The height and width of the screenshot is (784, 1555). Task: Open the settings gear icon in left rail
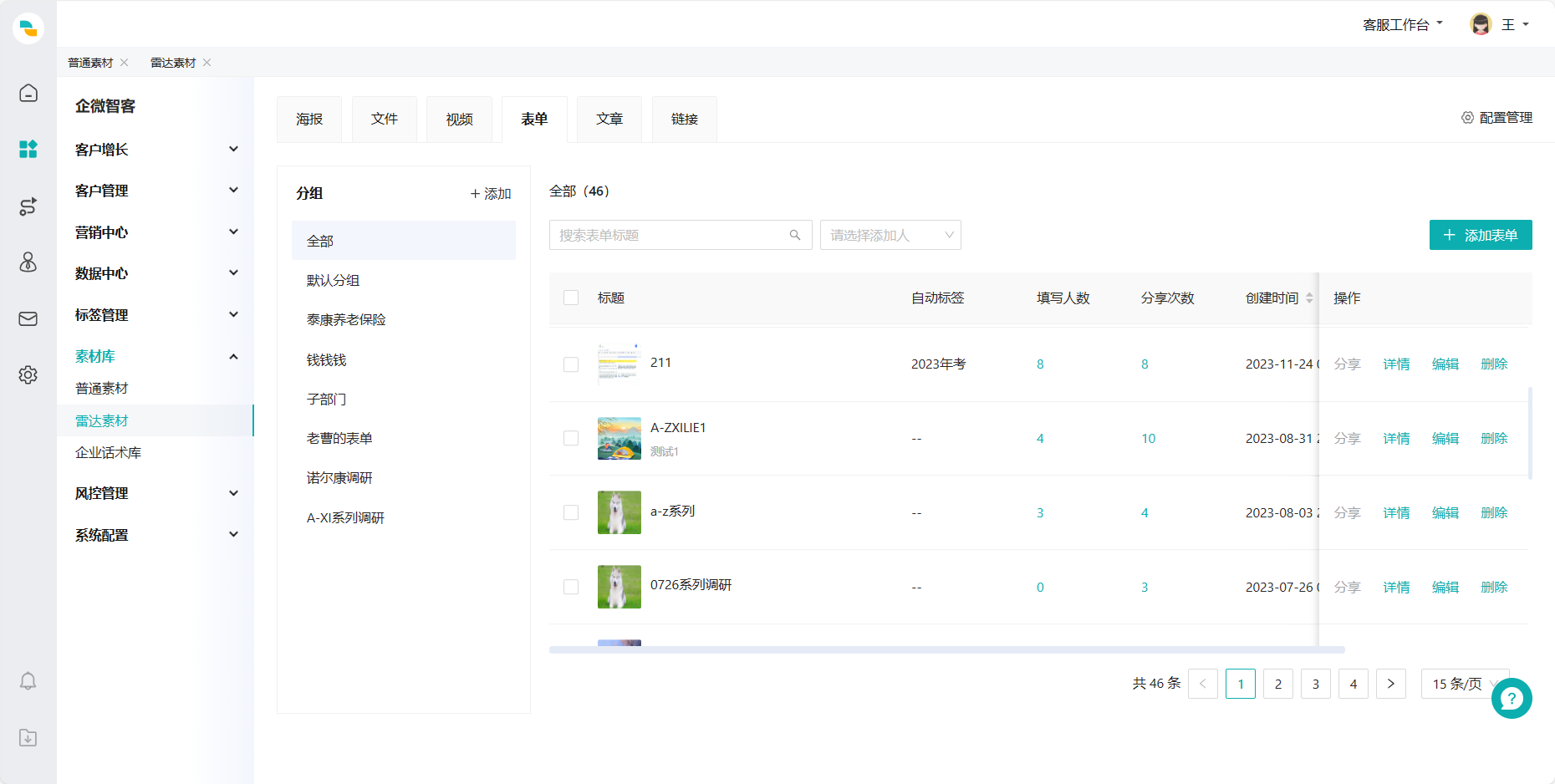(28, 374)
